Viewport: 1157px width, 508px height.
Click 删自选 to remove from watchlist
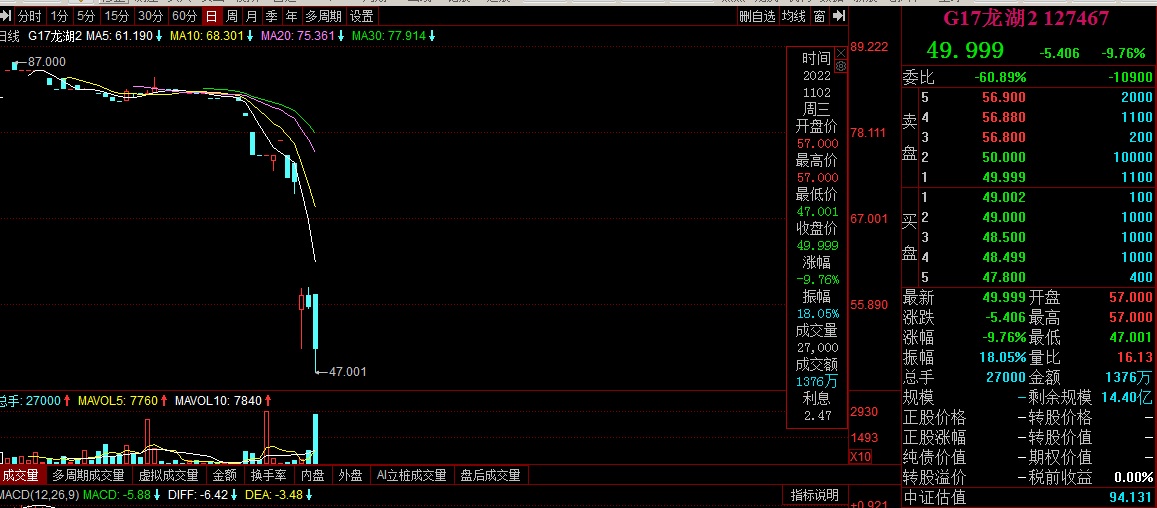tap(758, 16)
